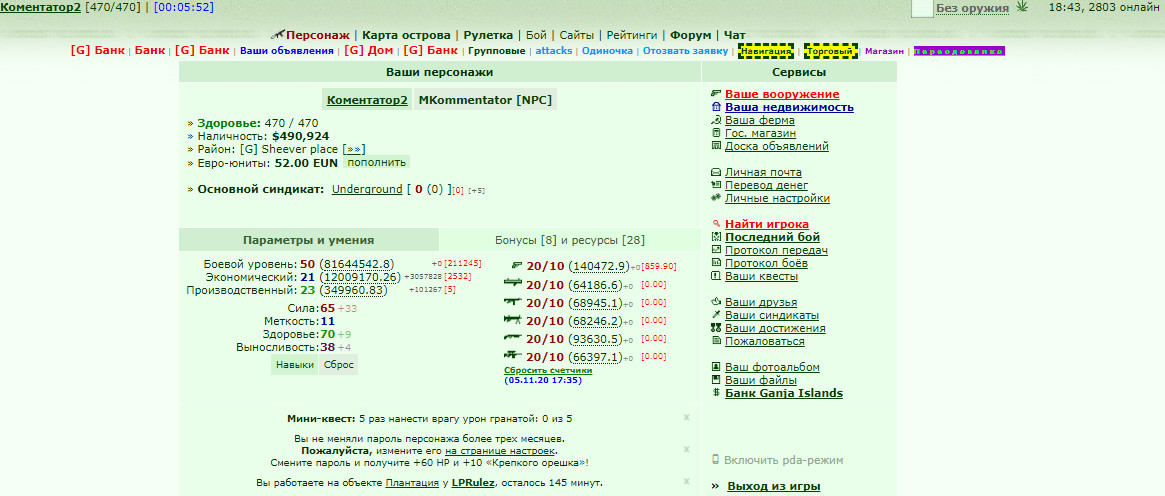Click the weapon icon beside 68246.2
This screenshot has width=1165, height=496.
point(514,319)
